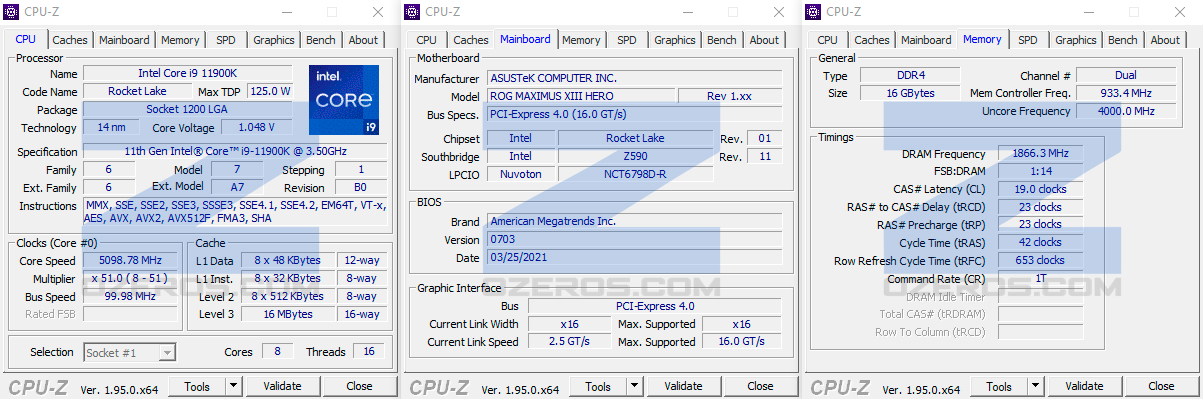1203x399 pixels.
Task: Click the Package field Socket 1200 LGA
Action: [188, 109]
